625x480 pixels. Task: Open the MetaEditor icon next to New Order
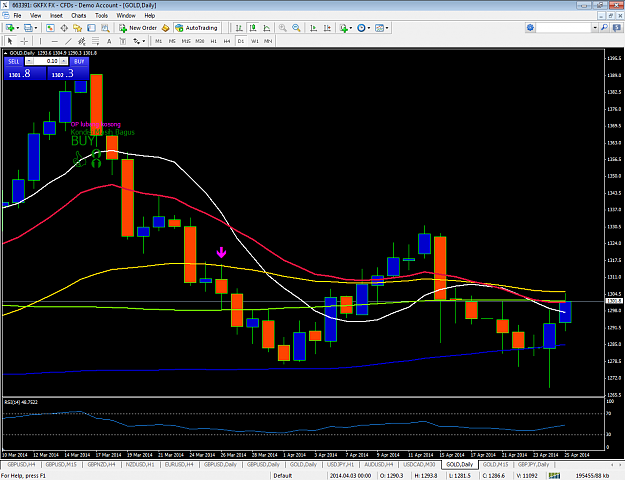tap(165, 28)
